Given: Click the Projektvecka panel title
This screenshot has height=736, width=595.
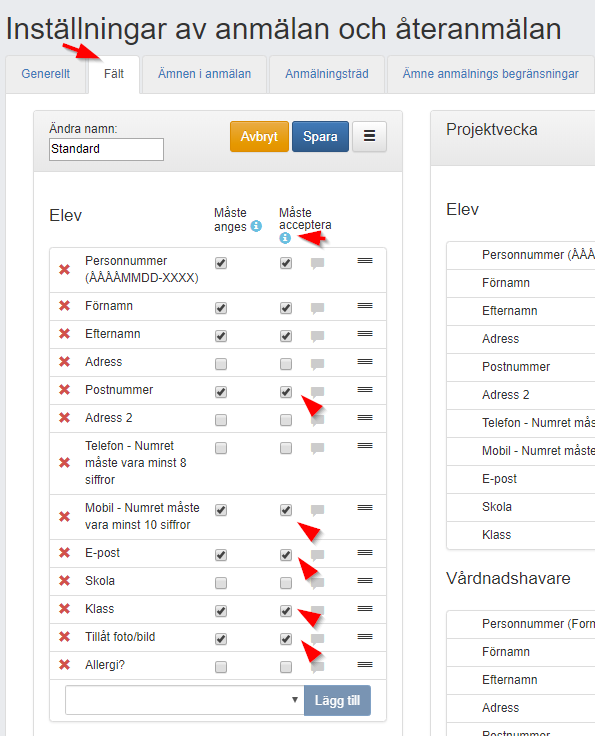Looking at the screenshot, I should [492, 130].
